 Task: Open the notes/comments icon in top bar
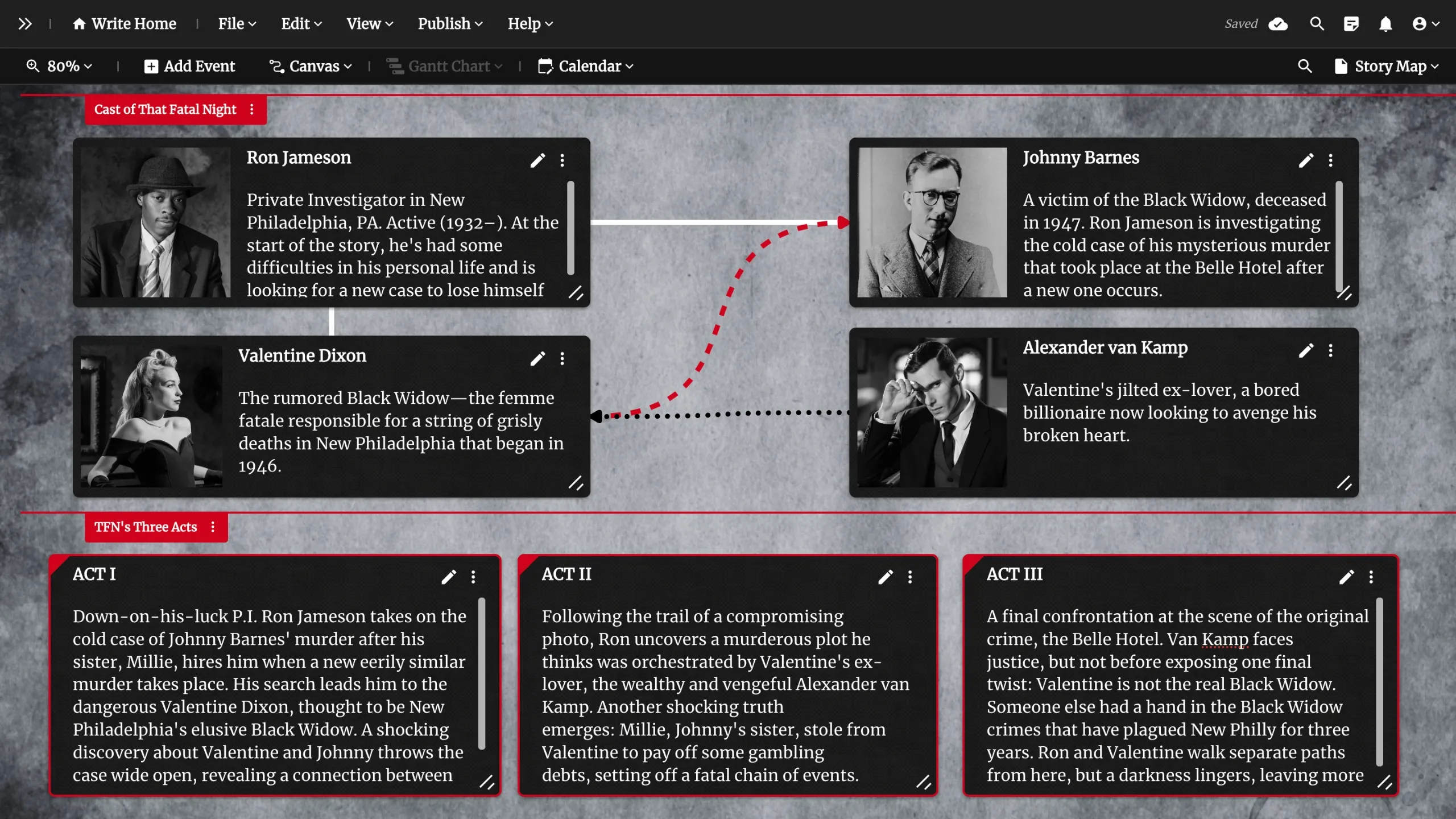(1351, 24)
